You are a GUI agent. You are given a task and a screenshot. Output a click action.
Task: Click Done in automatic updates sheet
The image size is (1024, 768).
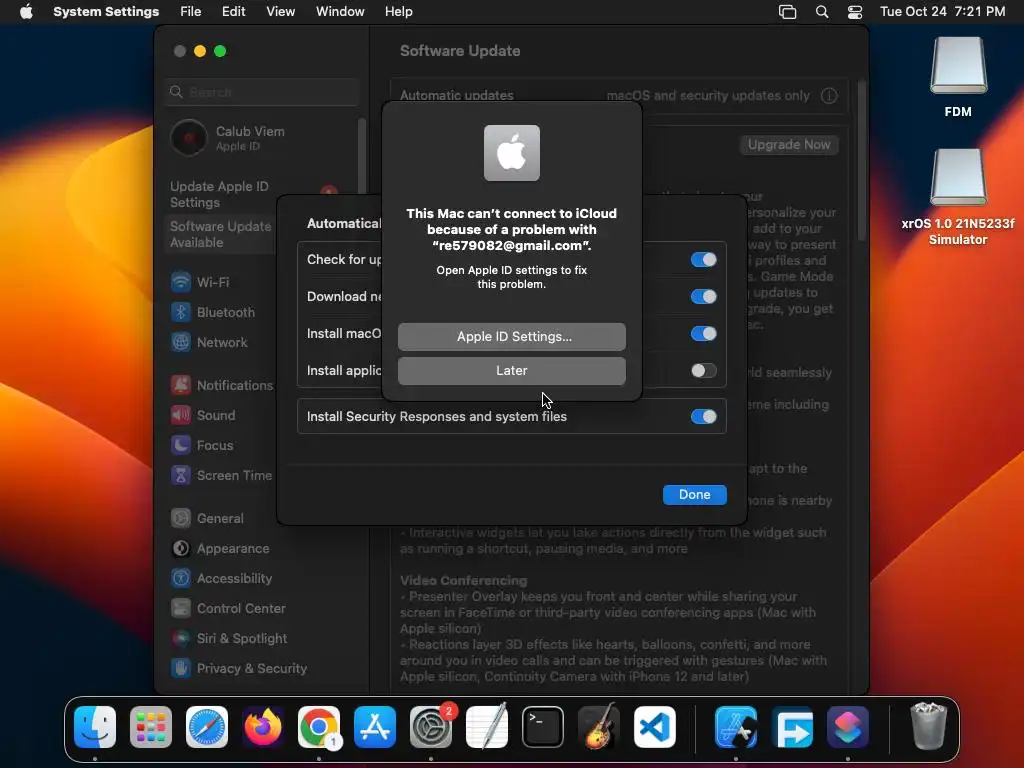695,495
